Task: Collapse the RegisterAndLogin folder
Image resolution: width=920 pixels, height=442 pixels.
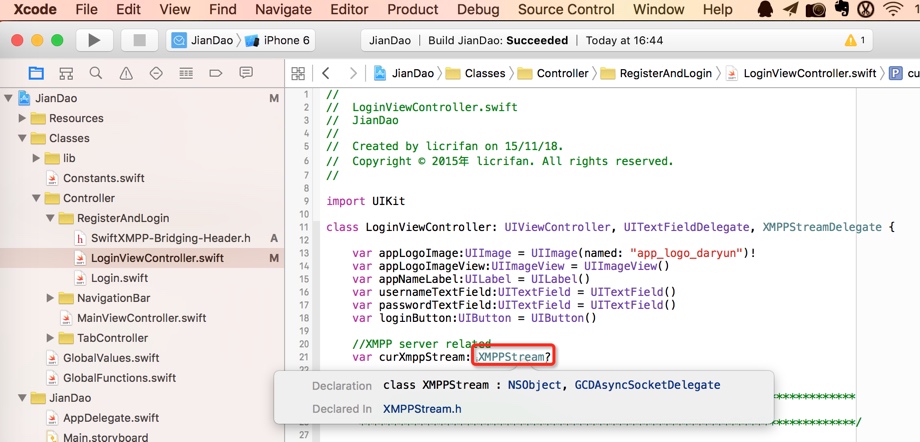Action: 50,218
